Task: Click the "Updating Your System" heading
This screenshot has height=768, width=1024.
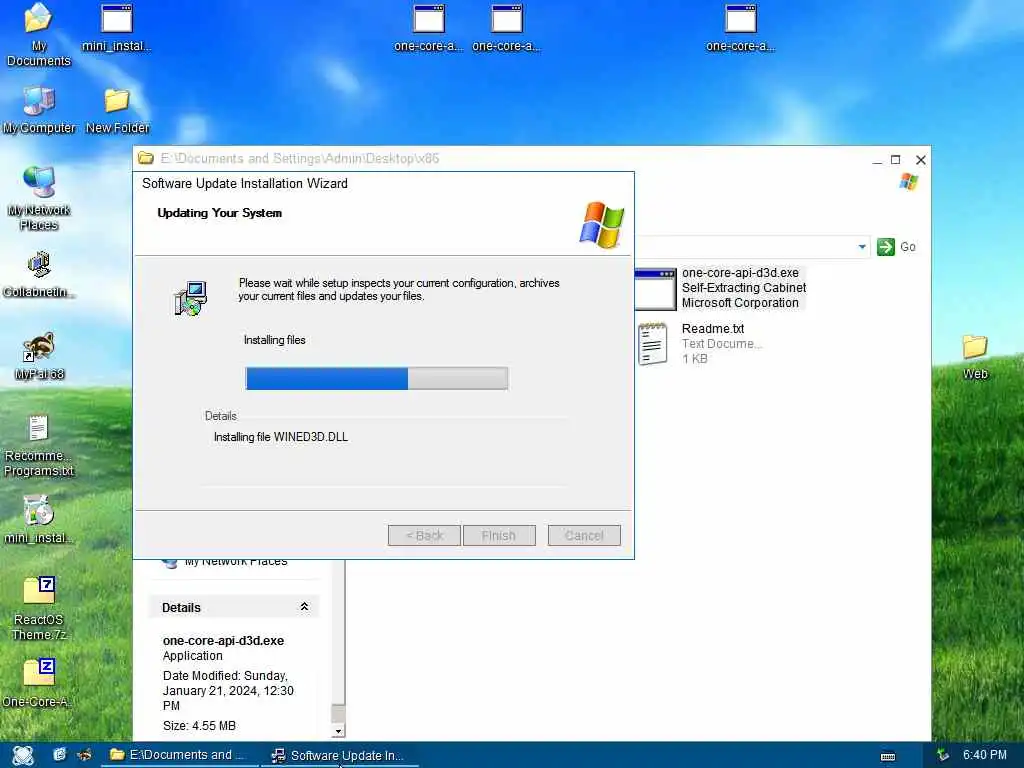Action: coord(219,213)
